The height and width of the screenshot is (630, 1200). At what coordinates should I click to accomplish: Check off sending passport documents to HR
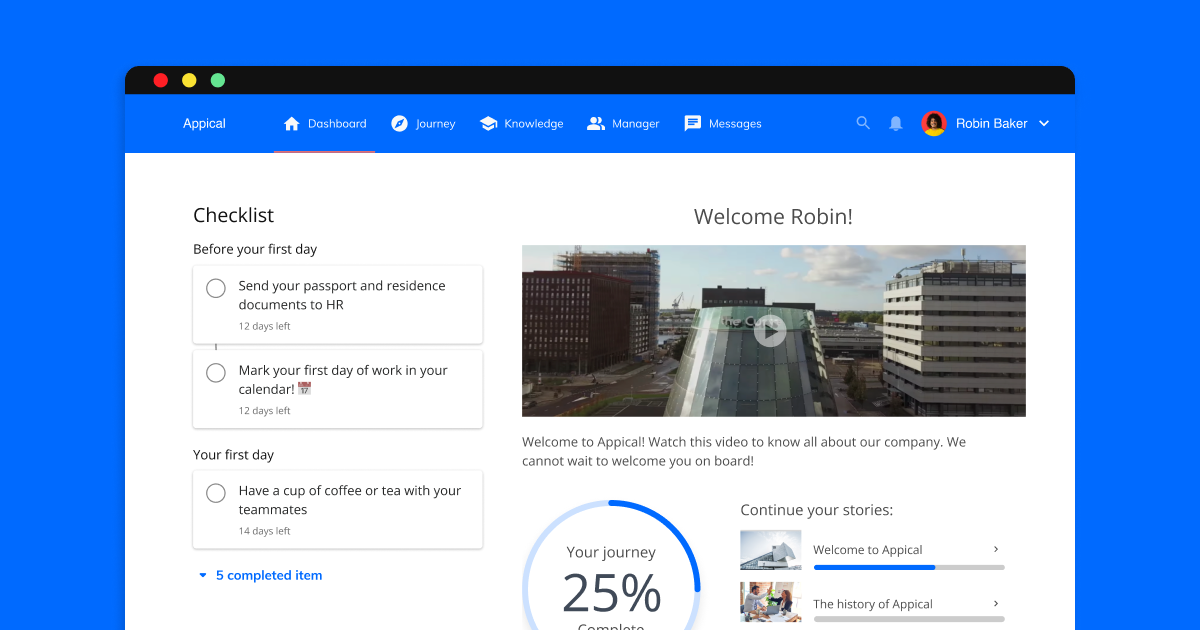215,288
